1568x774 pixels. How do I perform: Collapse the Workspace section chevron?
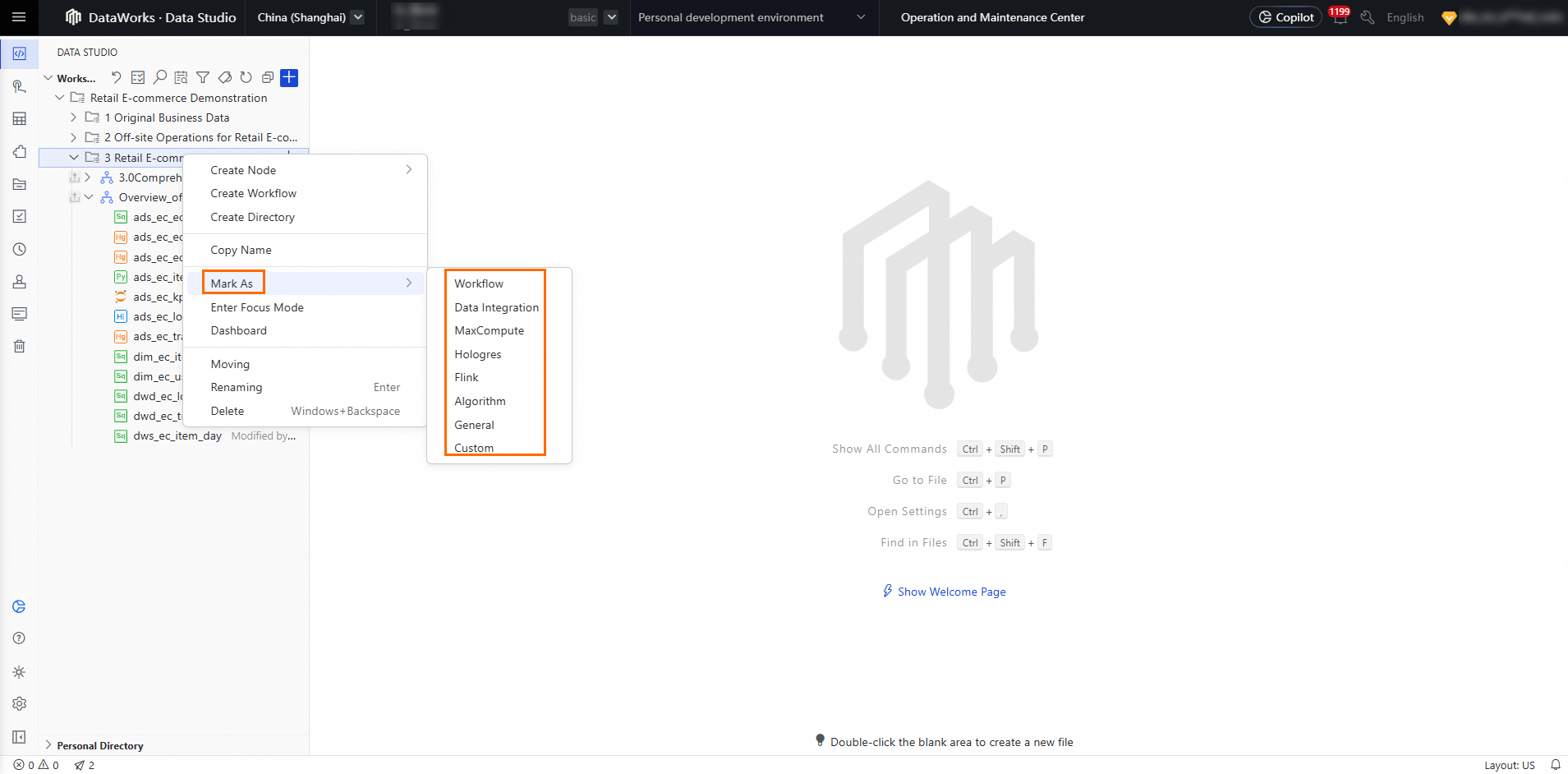click(48, 78)
